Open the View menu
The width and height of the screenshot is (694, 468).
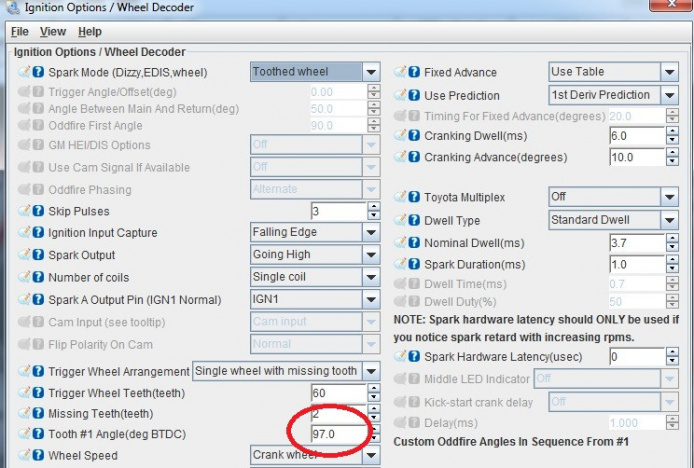pos(53,32)
